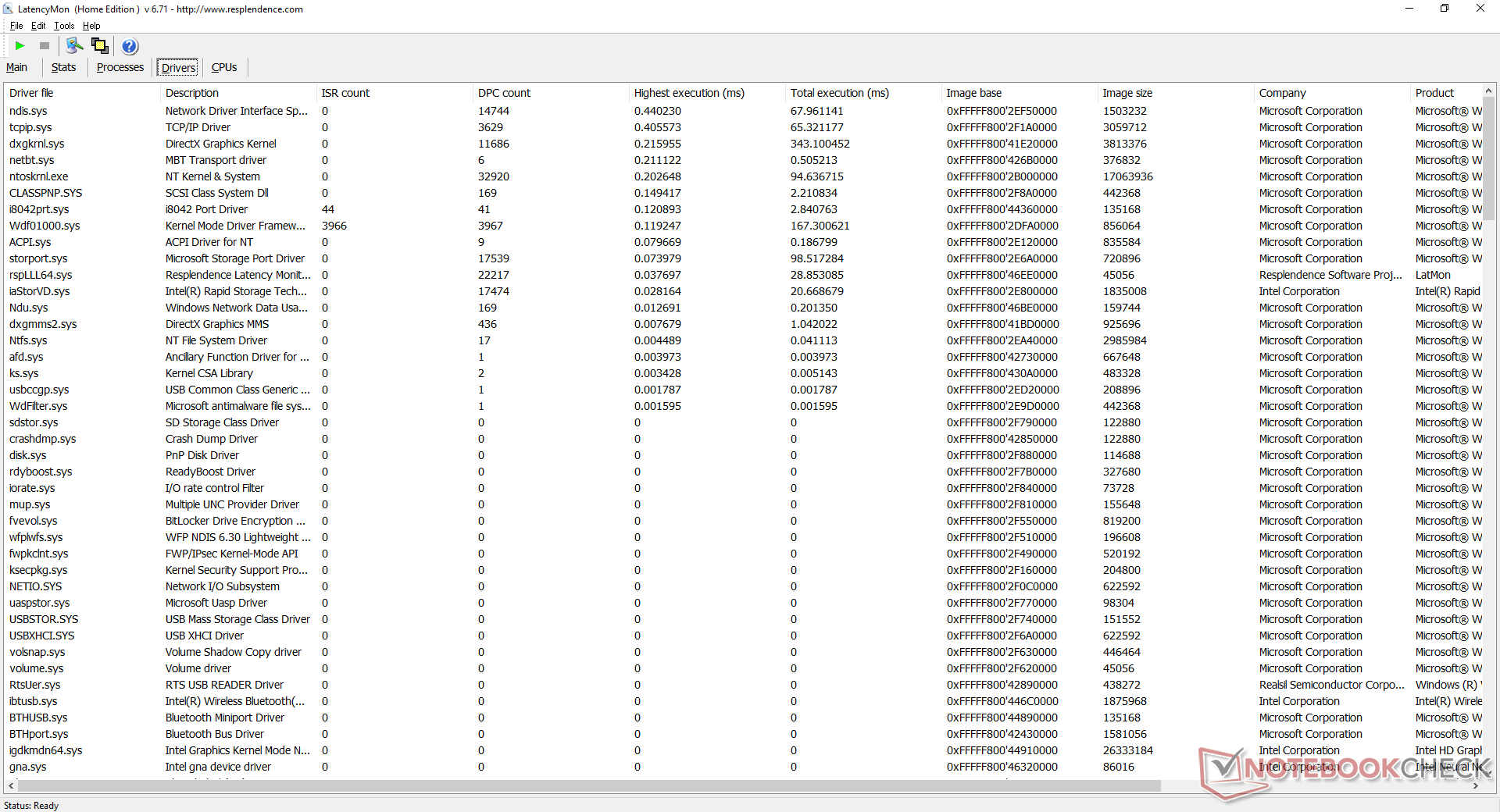Image resolution: width=1500 pixels, height=812 pixels.
Task: Click the highest execution value 0.440230
Action: click(657, 111)
